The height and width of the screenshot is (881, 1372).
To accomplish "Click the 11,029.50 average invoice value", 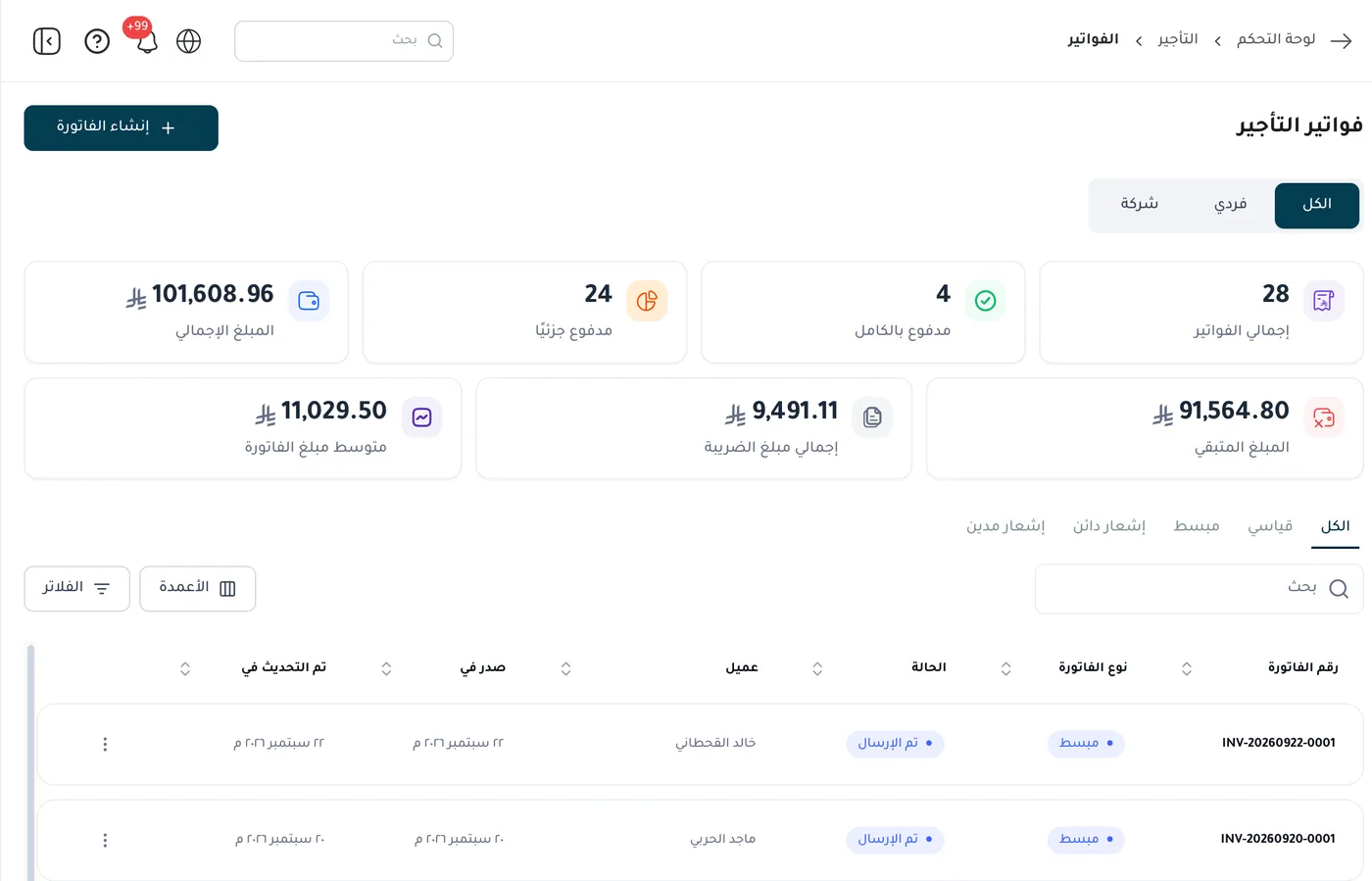I will tap(333, 411).
